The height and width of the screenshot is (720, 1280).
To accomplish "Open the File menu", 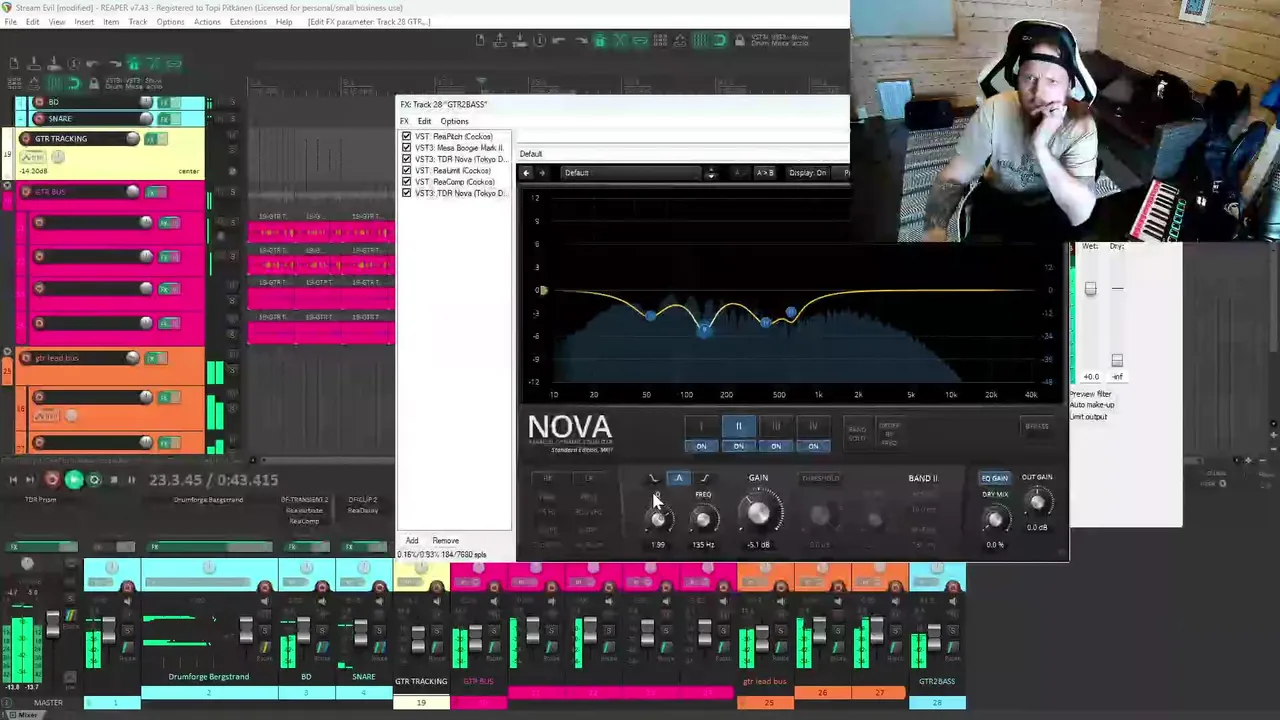I will [11, 22].
